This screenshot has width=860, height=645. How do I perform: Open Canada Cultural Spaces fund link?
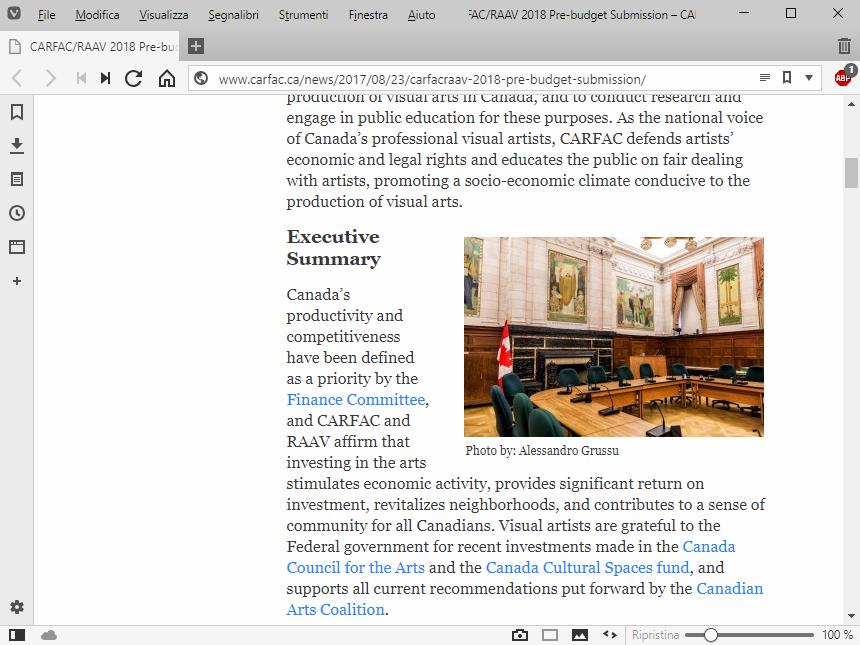pos(587,568)
